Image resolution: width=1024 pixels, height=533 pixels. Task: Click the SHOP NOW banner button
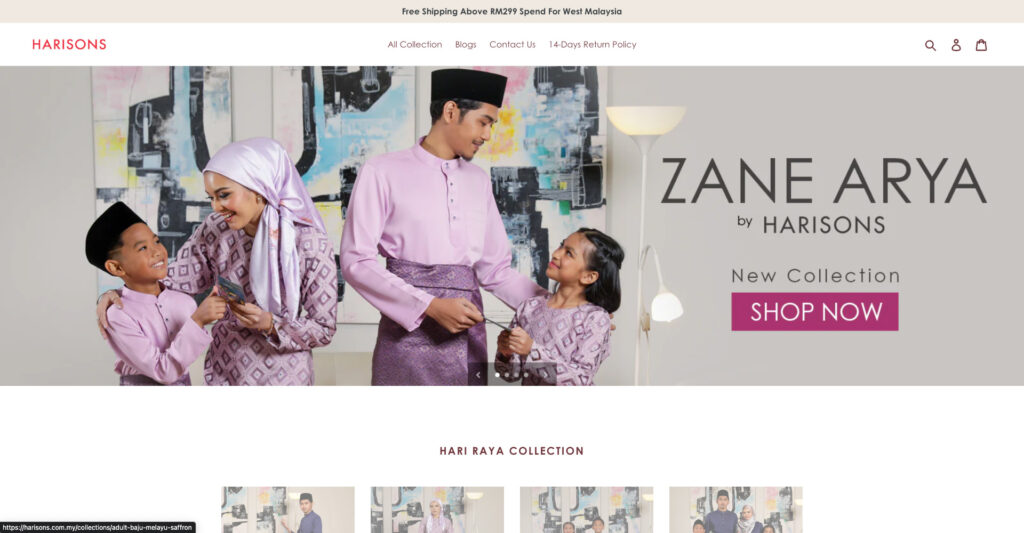click(814, 312)
